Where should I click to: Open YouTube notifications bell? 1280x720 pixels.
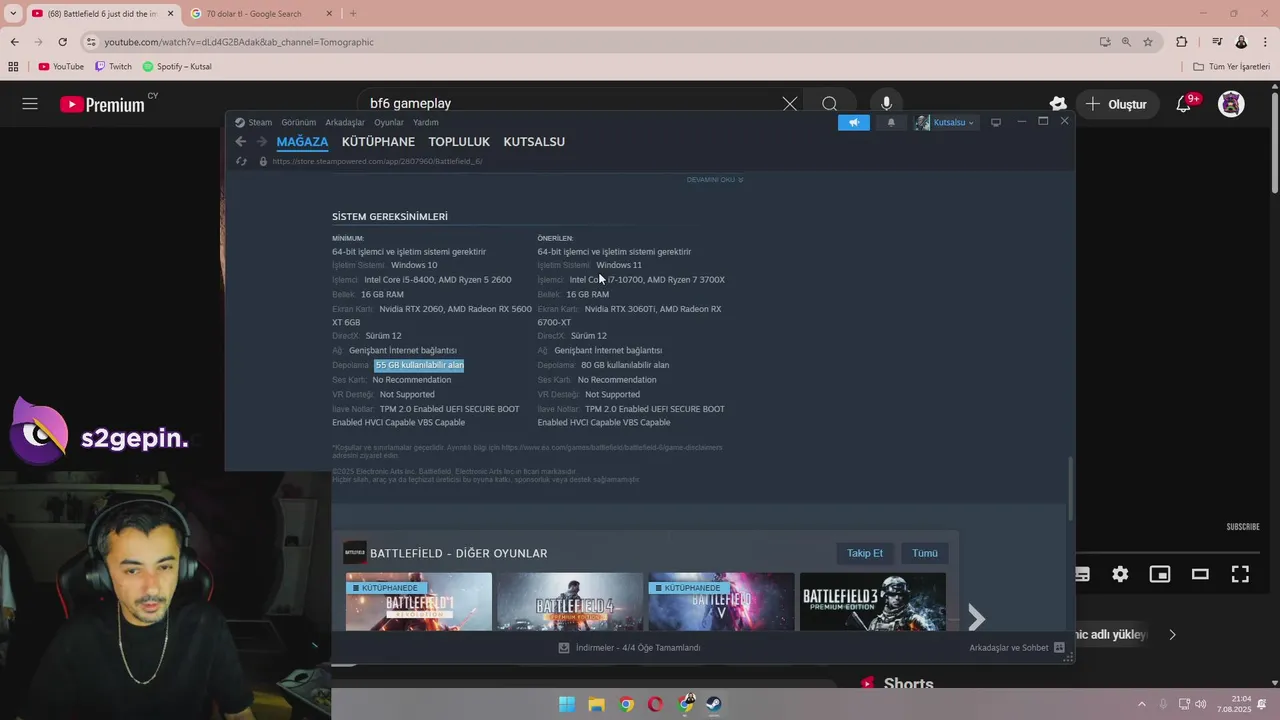click(1184, 104)
